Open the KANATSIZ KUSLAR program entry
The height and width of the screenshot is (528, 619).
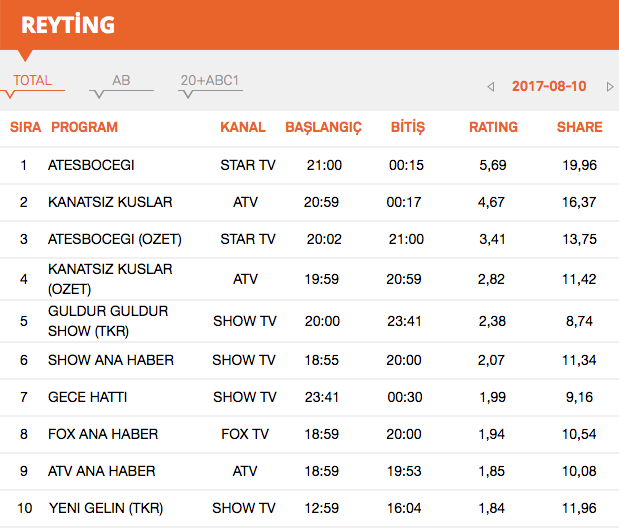click(x=110, y=202)
